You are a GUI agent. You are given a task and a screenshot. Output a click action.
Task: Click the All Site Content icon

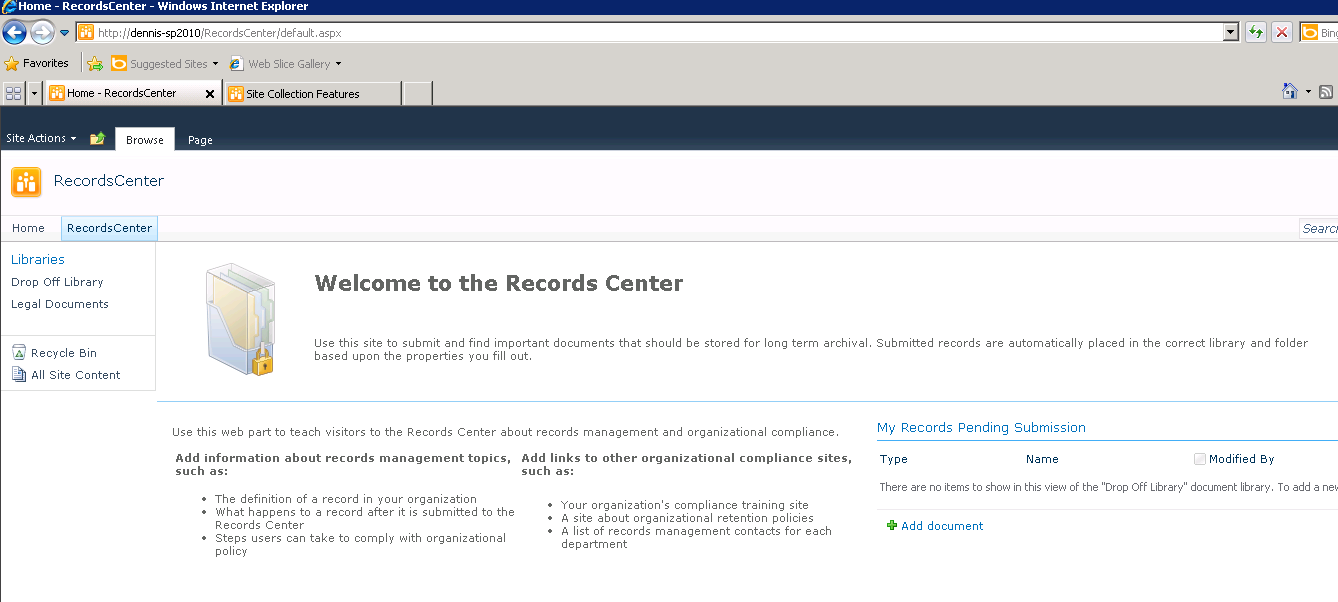pyautogui.click(x=19, y=374)
